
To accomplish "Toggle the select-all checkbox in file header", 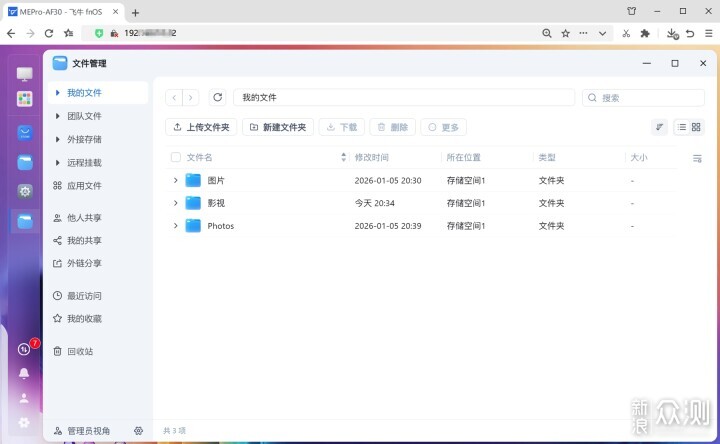I will click(176, 157).
